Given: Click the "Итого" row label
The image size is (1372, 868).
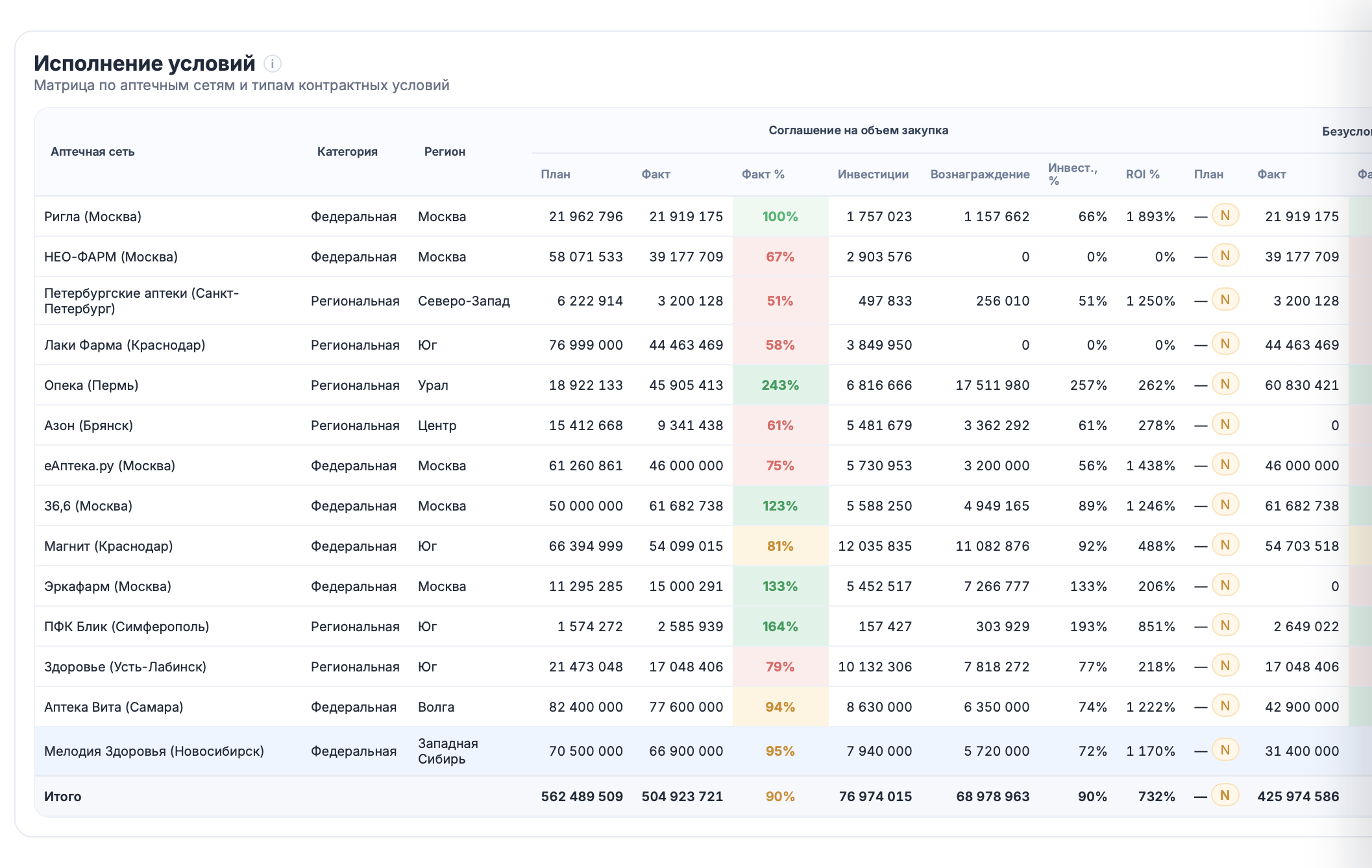Looking at the screenshot, I should pos(63,796).
